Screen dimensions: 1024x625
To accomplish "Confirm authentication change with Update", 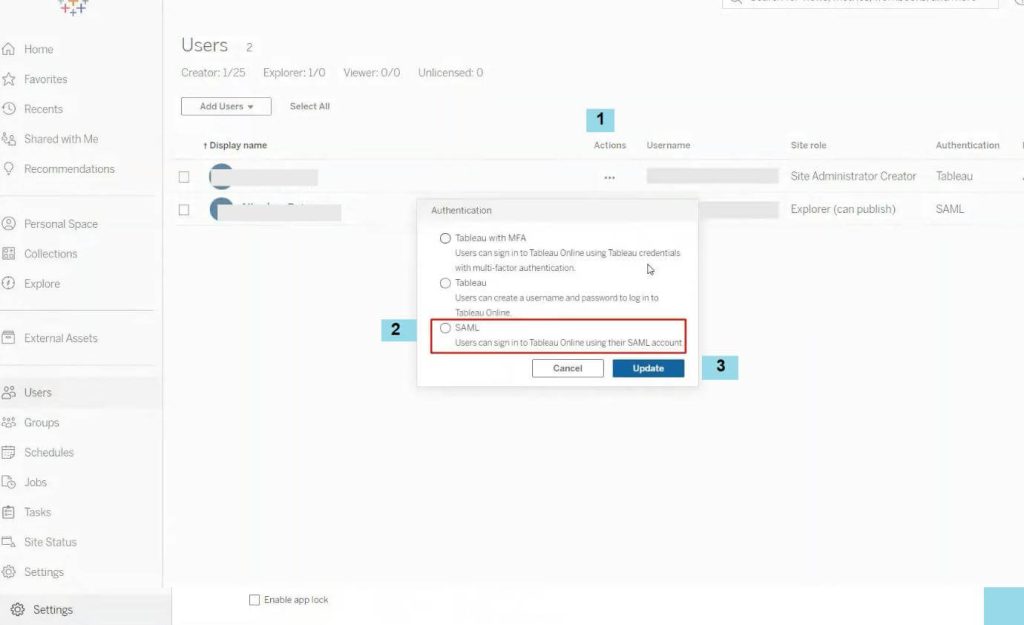I will [648, 368].
